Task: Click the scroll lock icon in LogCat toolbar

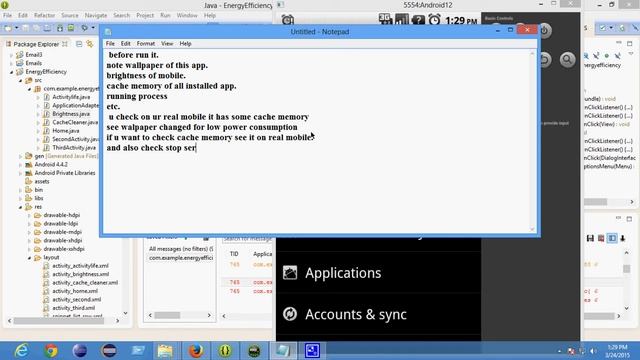Action: click(x=622, y=238)
